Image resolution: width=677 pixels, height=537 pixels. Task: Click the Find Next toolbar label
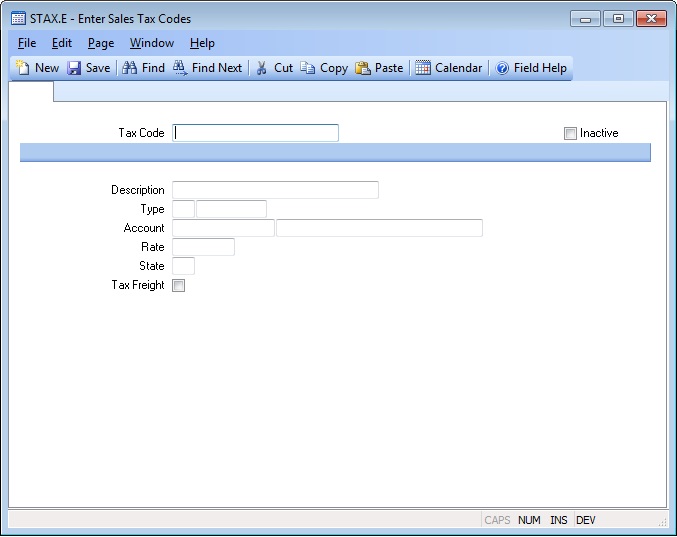click(217, 68)
